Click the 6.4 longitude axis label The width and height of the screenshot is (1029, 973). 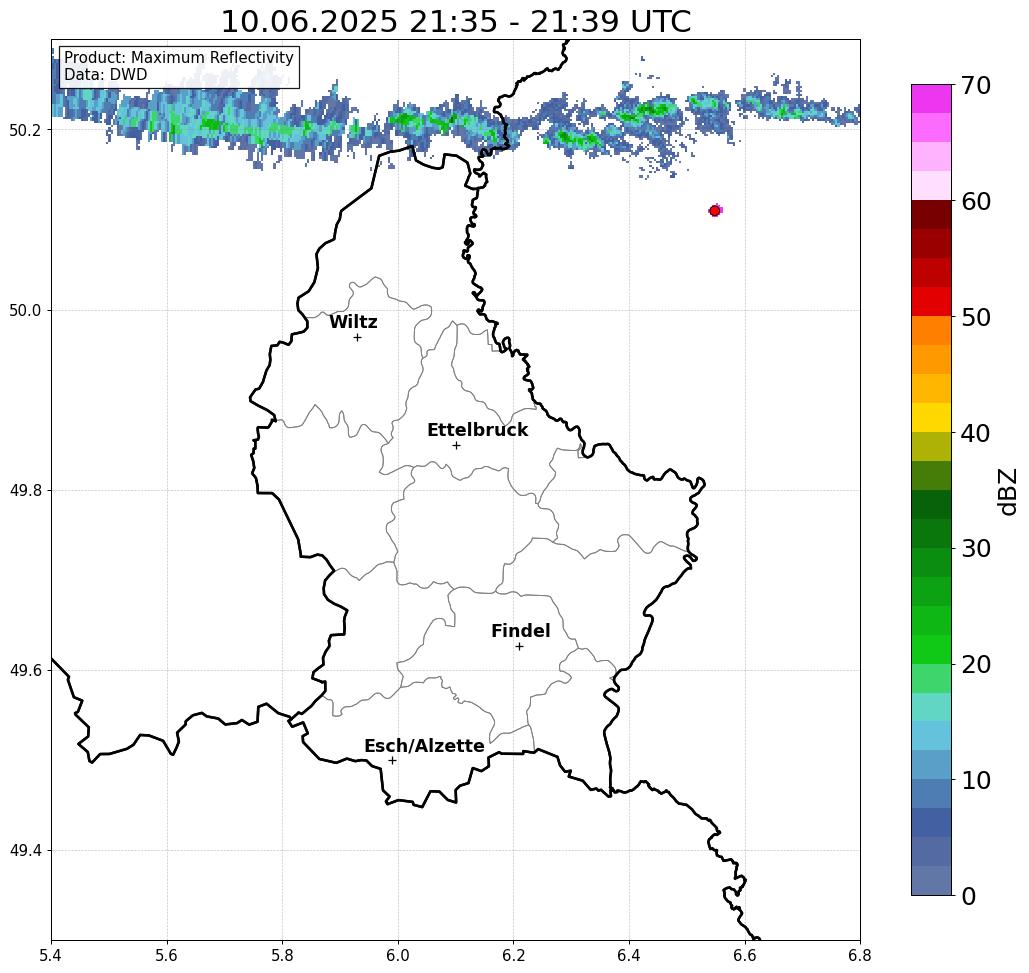tap(629, 956)
